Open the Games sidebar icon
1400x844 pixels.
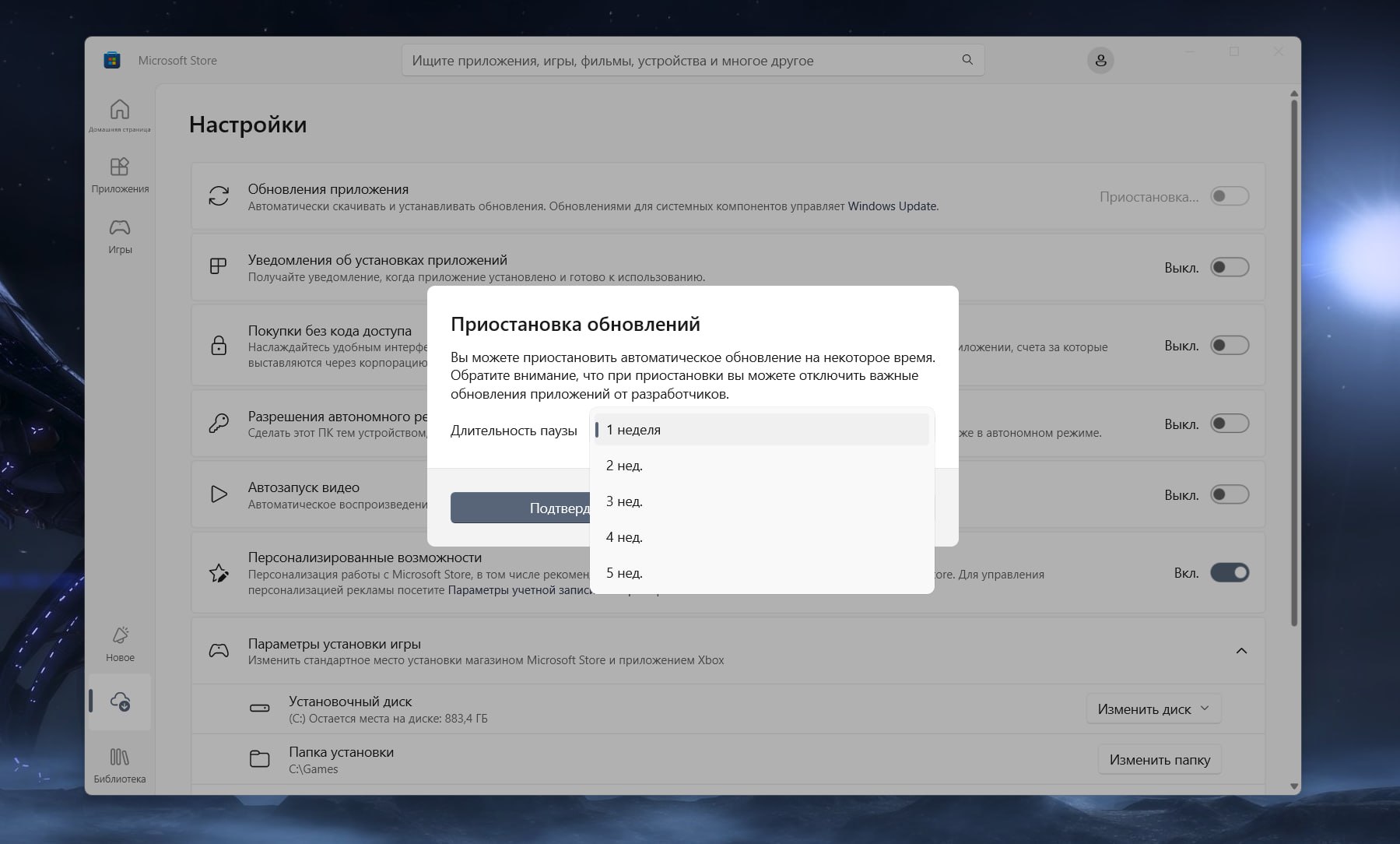[119, 235]
